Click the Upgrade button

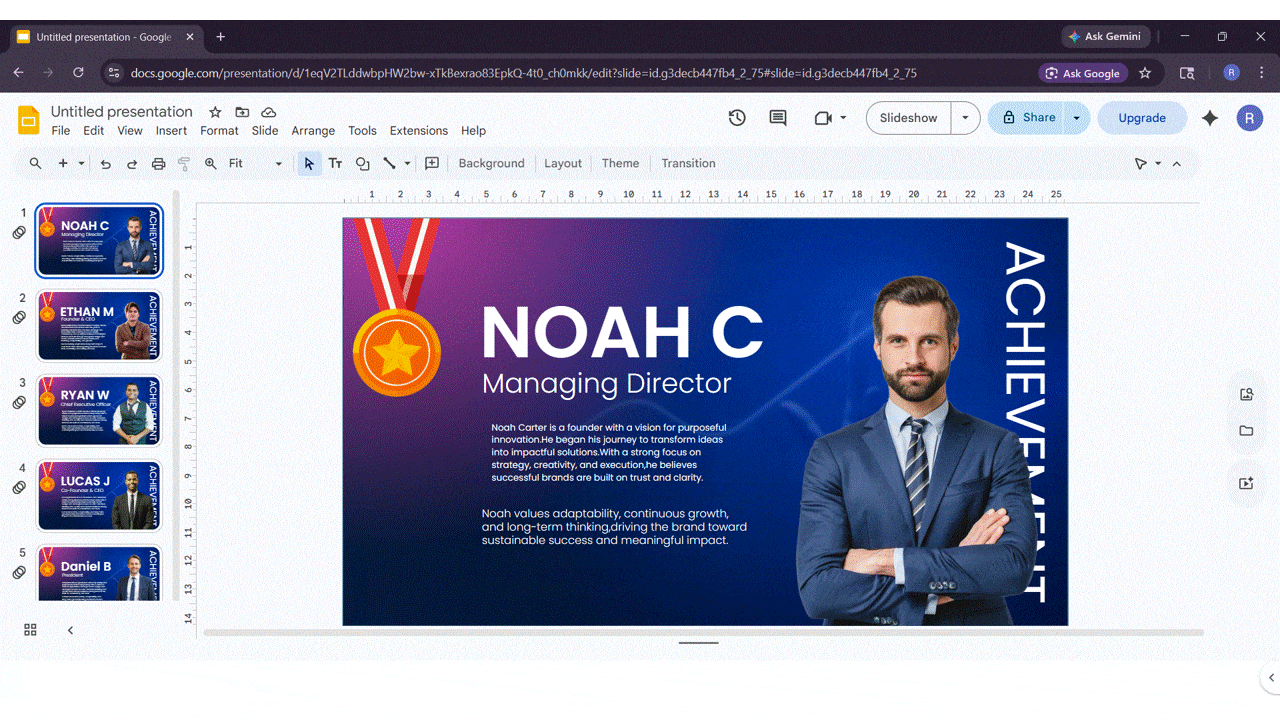coord(1142,117)
